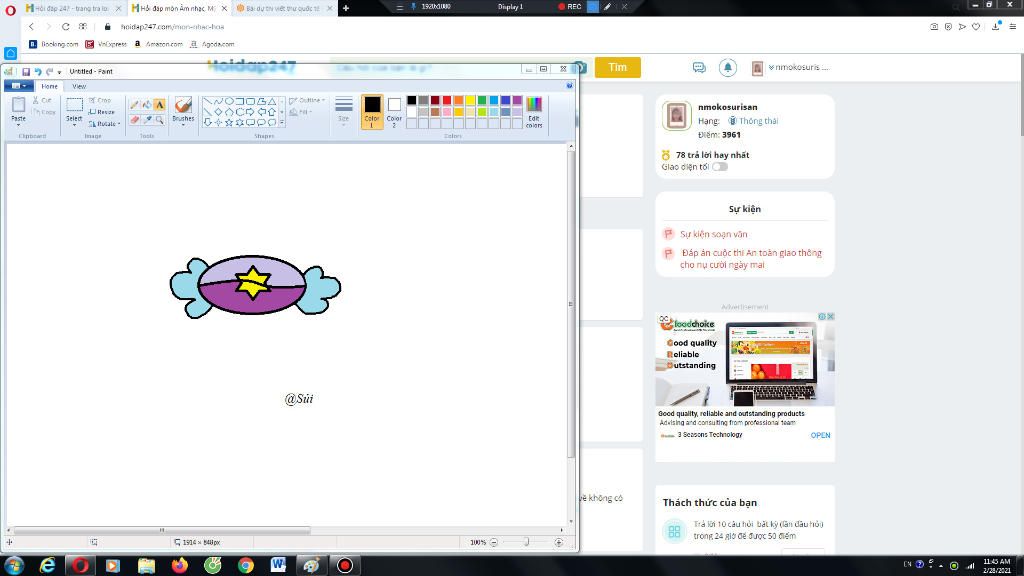This screenshot has height=576, width=1024.
Task: Click the Opera downloads icon
Action: [x=995, y=27]
